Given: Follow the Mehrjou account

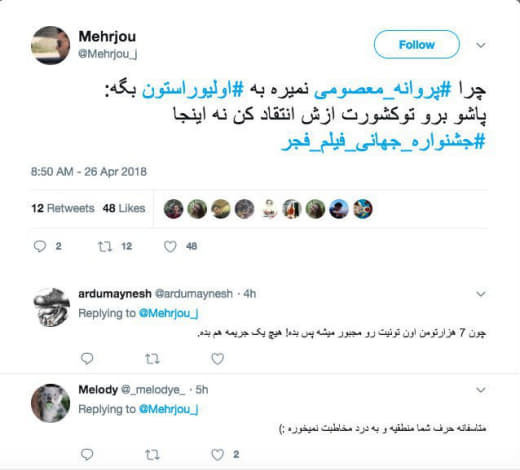Looking at the screenshot, I should point(417,44).
